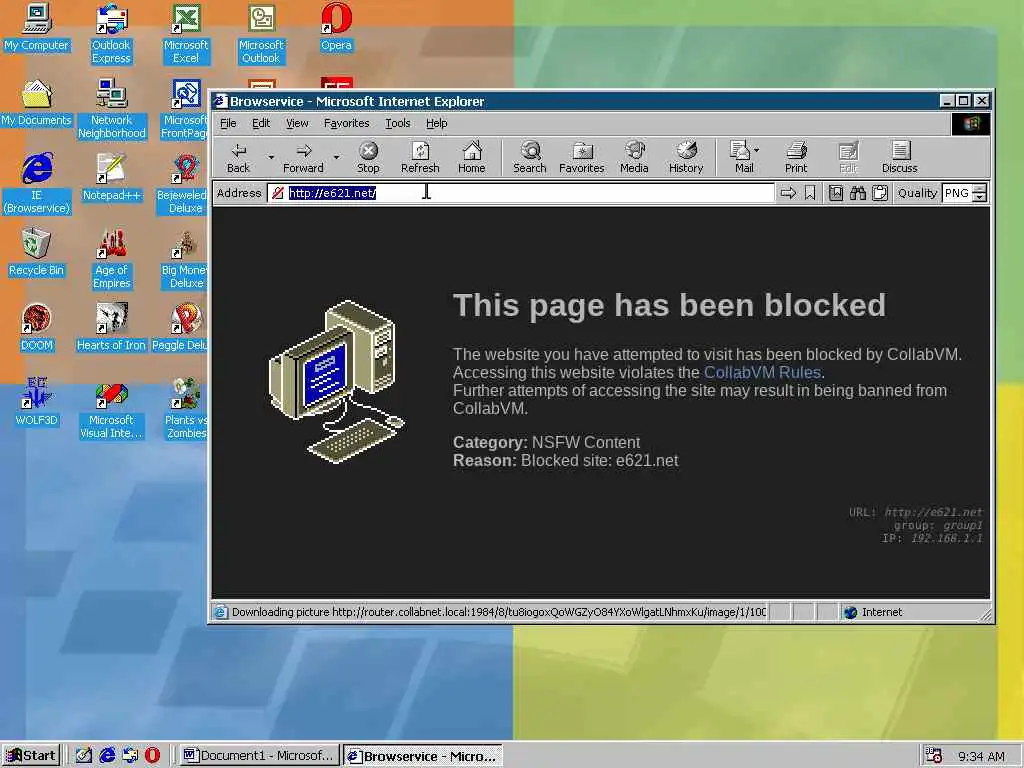Show browsing History pane
Image resolution: width=1024 pixels, height=768 pixels.
(686, 157)
